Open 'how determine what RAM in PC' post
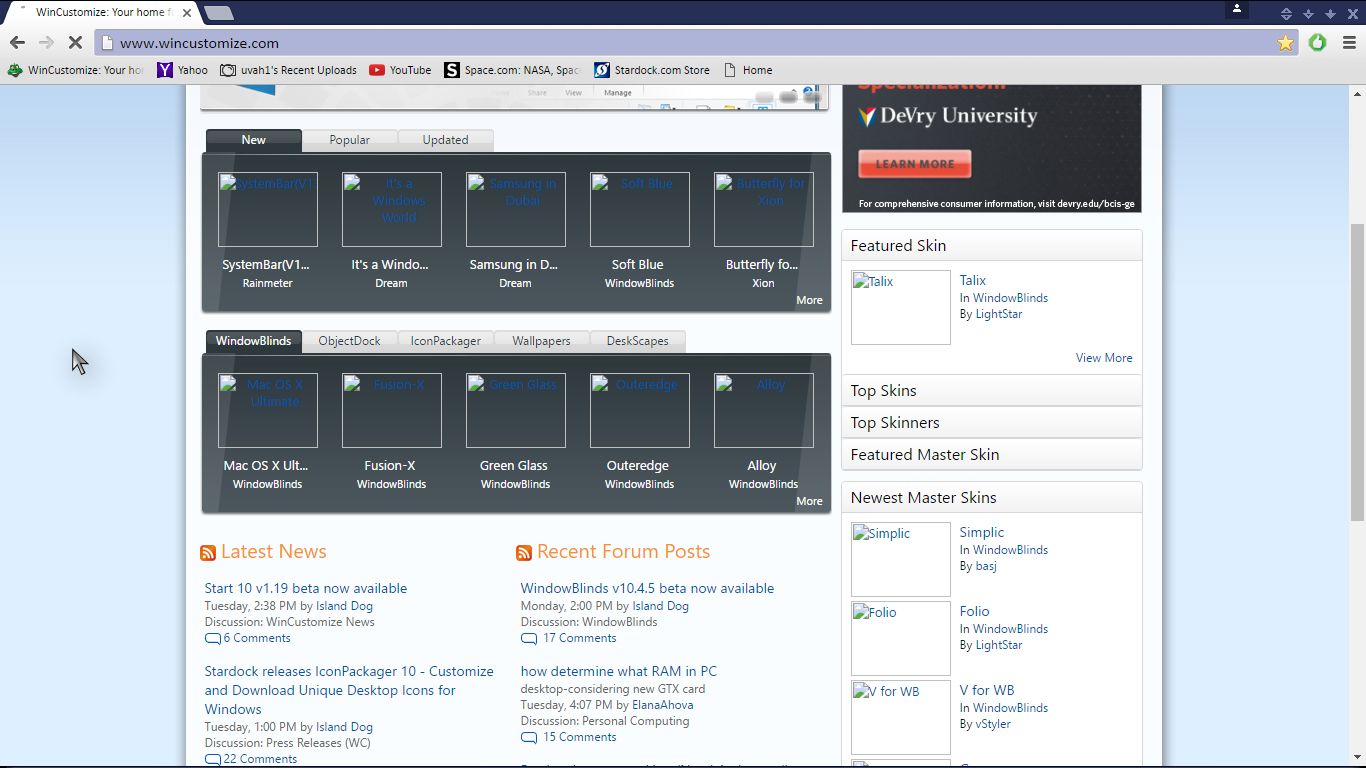Screen dimensions: 1366x768 pos(619,671)
